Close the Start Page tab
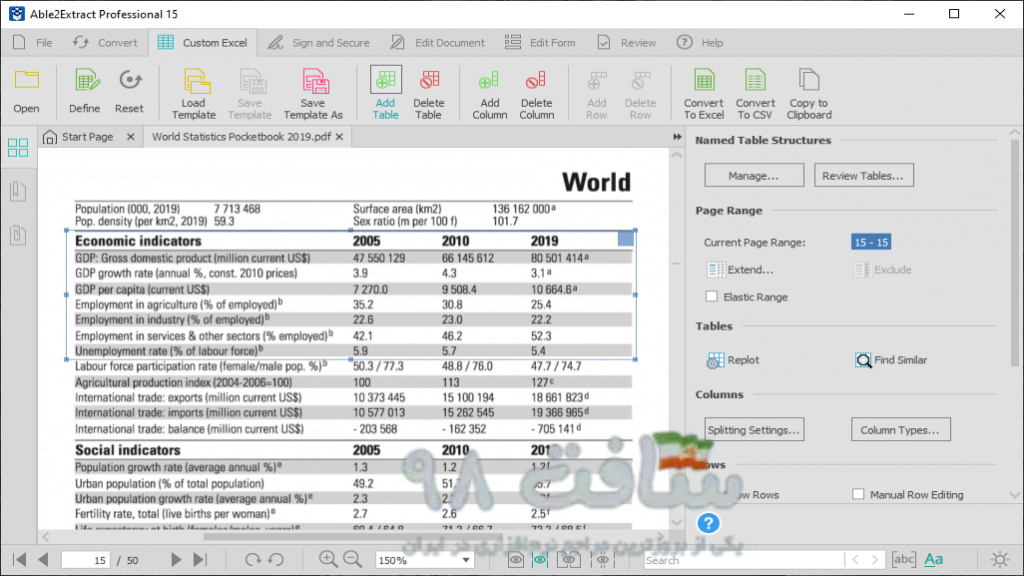This screenshot has height=576, width=1024. pos(131,136)
